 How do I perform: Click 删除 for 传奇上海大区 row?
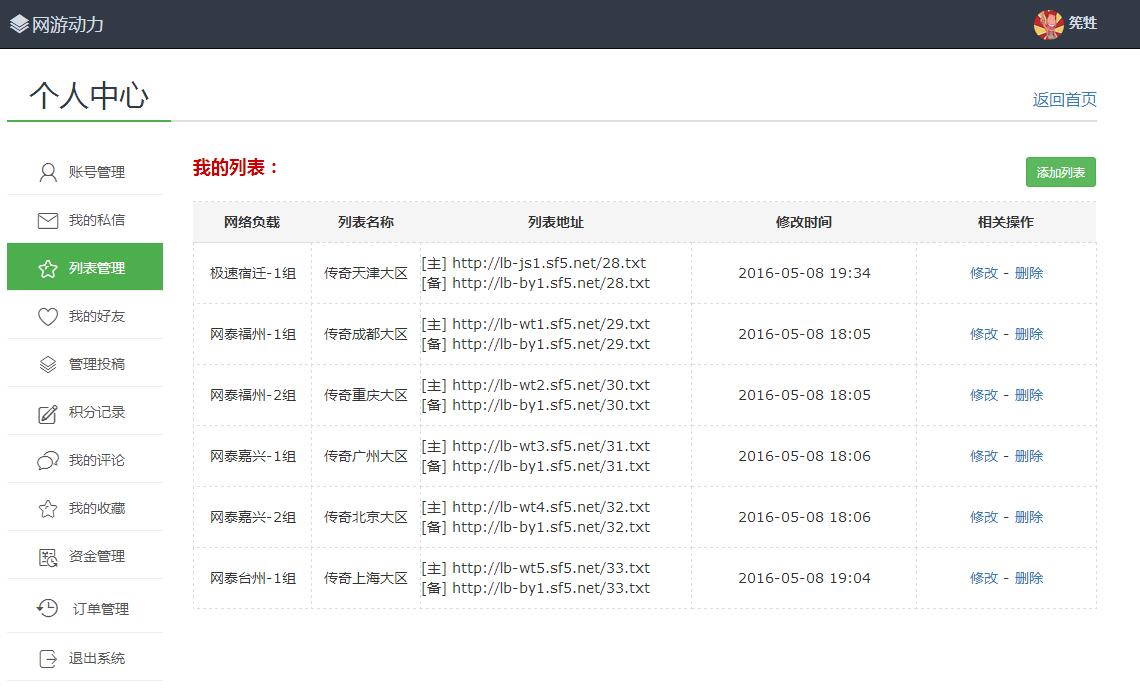[x=1029, y=579]
